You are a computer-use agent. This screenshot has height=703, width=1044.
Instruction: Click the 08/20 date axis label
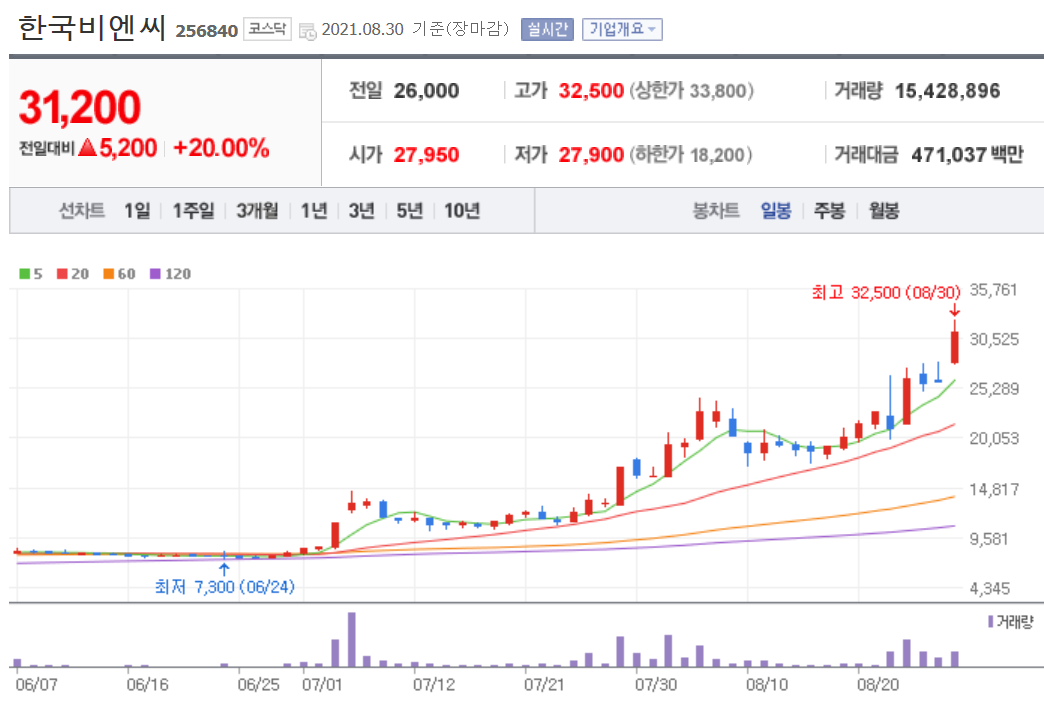pyautogui.click(x=878, y=684)
